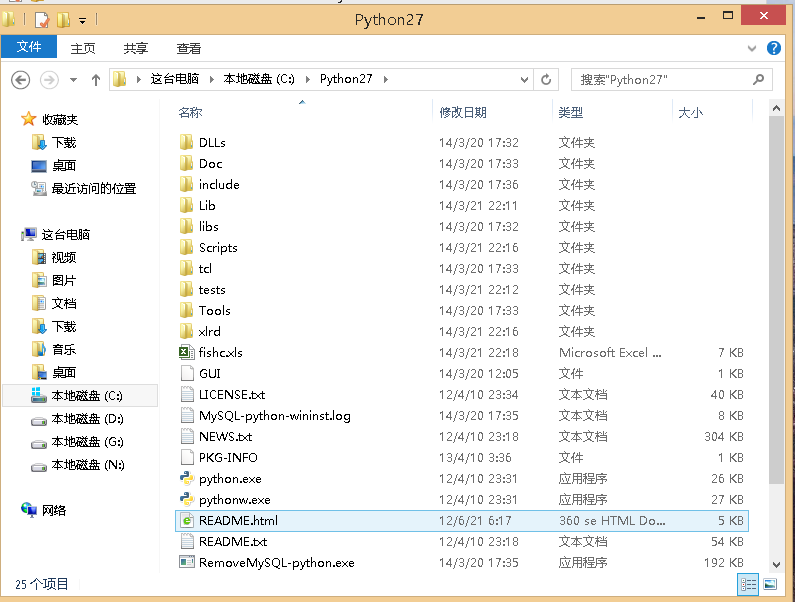Select the fishc.xls Excel file icon
The width and height of the screenshot is (795, 602).
coord(186,352)
